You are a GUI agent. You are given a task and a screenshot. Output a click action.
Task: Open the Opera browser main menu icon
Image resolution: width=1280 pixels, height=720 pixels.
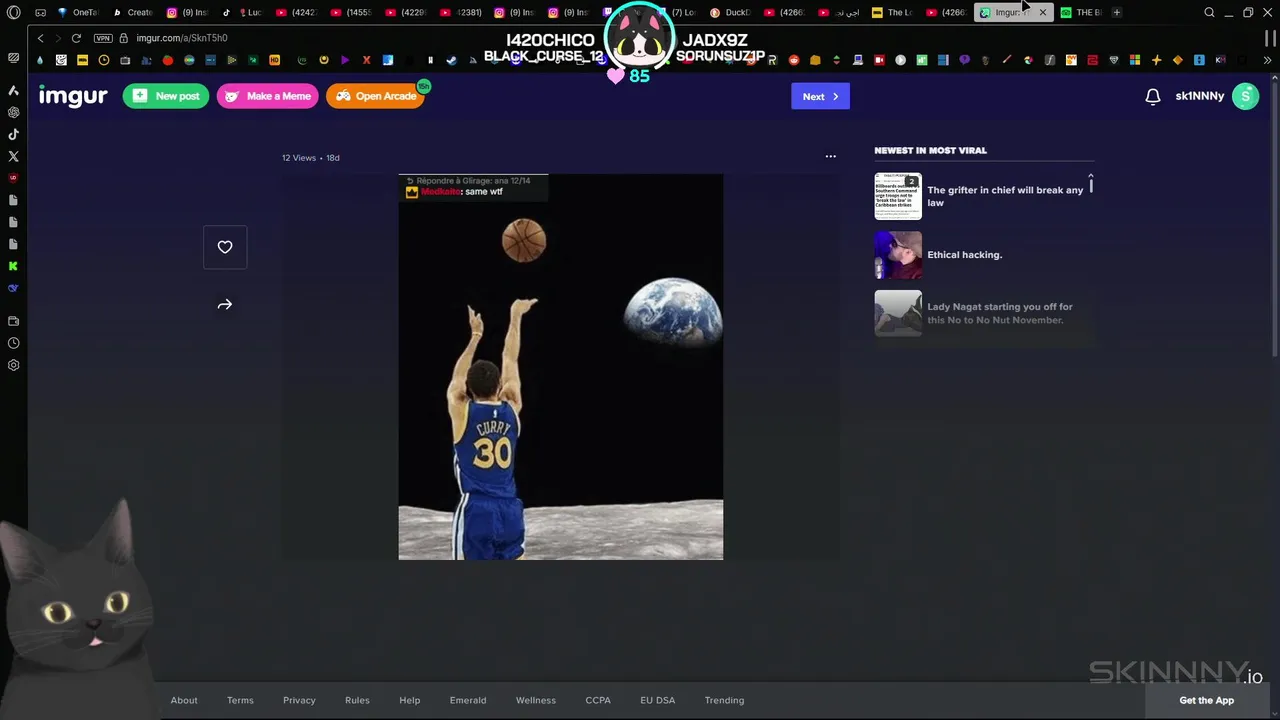(13, 13)
